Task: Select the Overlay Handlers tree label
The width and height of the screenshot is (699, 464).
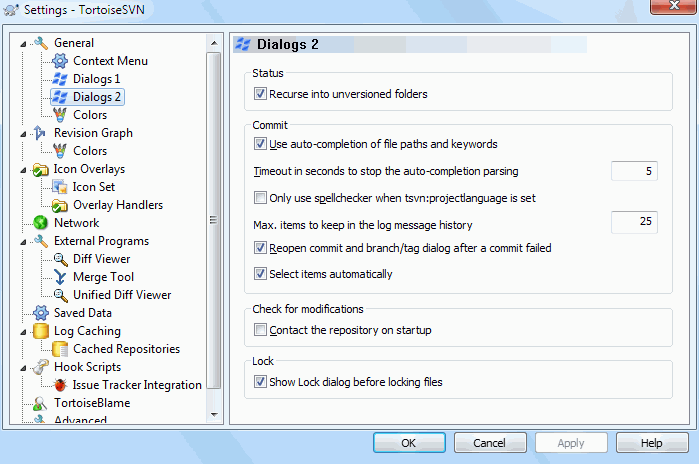Action: pos(118,205)
